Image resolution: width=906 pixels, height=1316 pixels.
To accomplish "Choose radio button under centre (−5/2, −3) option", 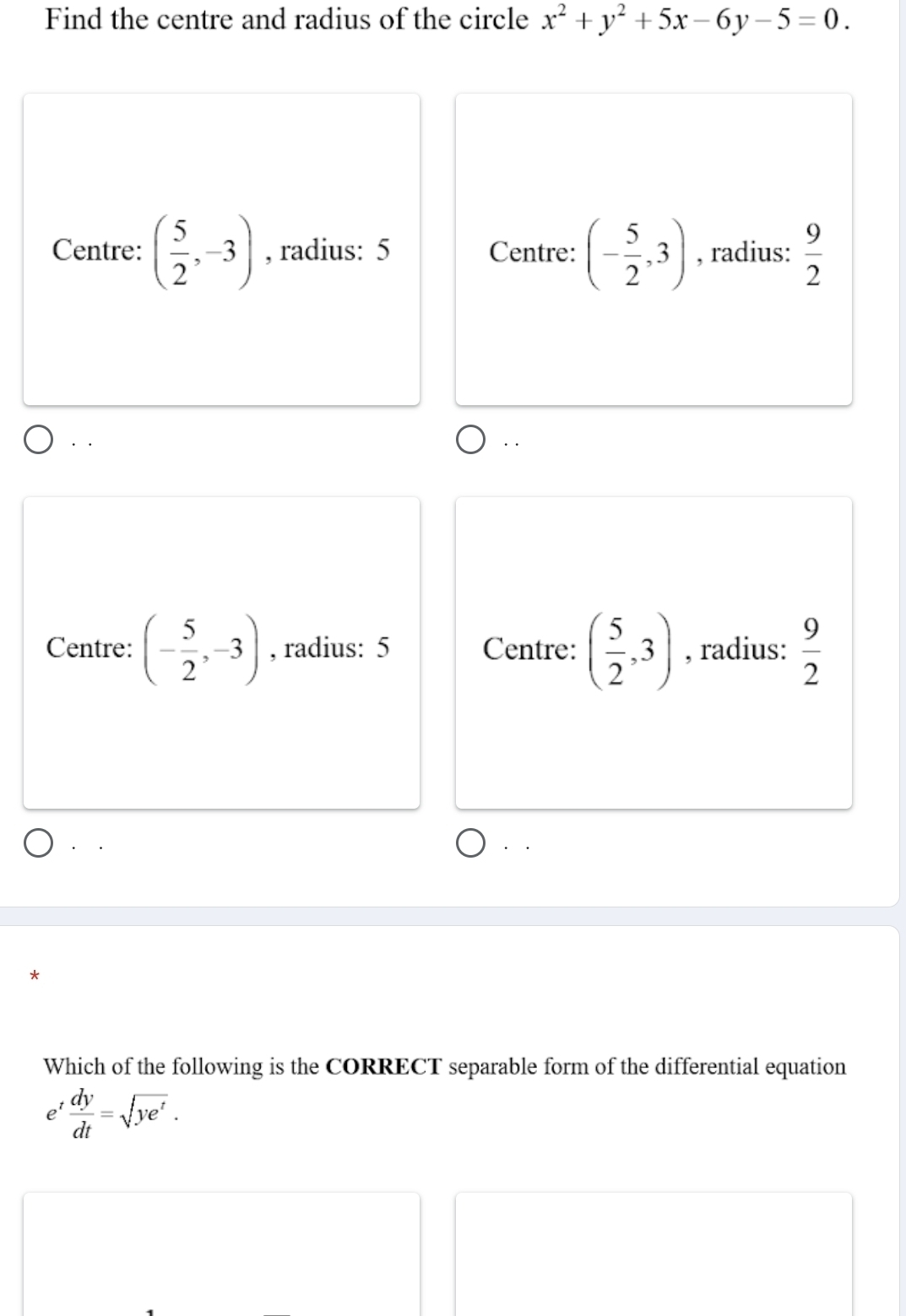I will [x=37, y=843].
